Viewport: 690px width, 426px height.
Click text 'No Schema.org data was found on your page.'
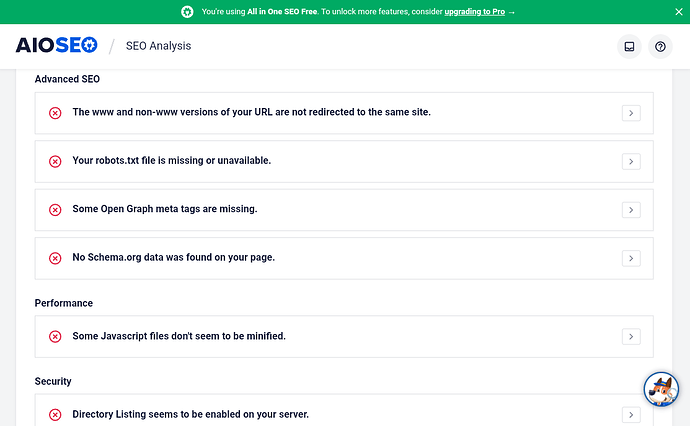(174, 257)
